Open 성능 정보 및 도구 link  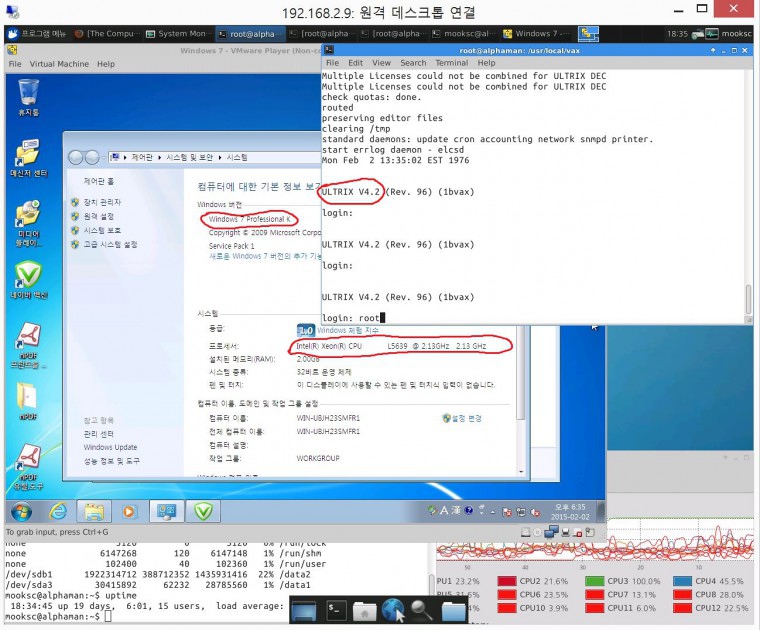(111, 460)
